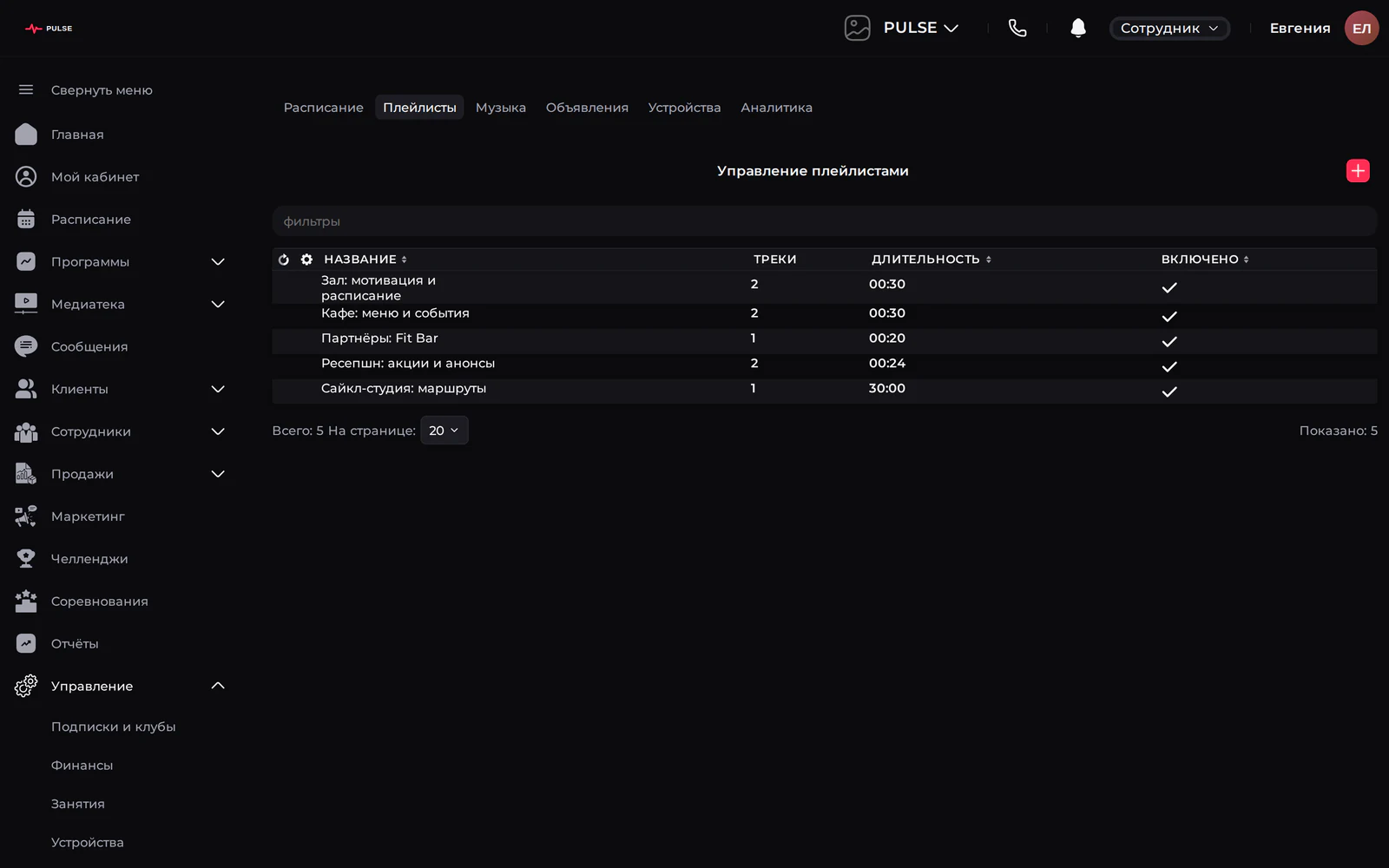Click the hamburger collapse menu icon

click(26, 89)
